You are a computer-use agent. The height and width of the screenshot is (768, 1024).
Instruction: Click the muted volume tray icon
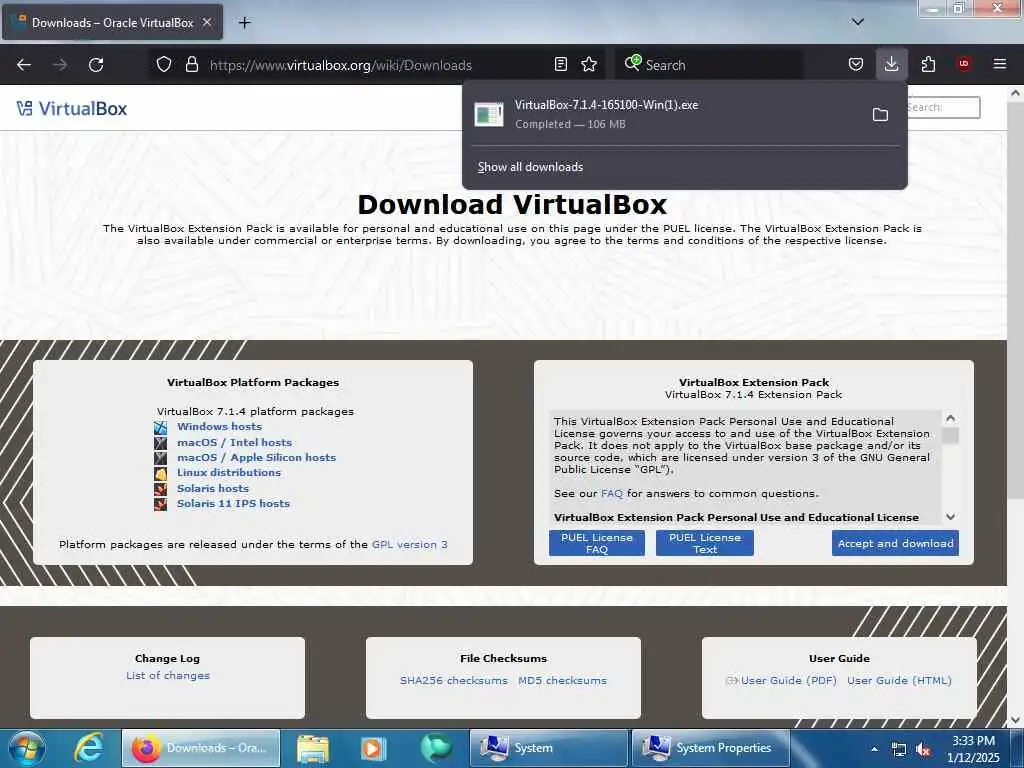(923, 750)
